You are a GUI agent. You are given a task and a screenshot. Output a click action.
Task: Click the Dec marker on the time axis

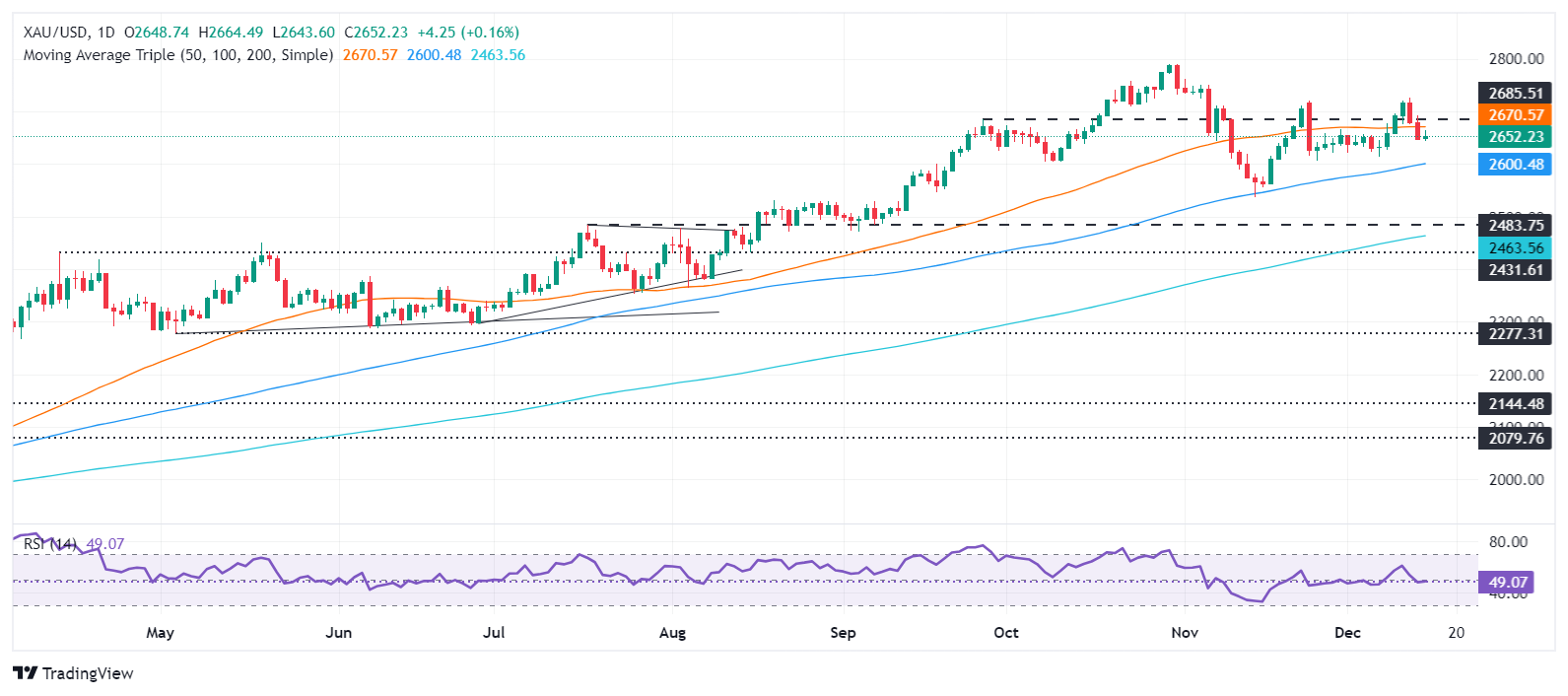[1347, 633]
